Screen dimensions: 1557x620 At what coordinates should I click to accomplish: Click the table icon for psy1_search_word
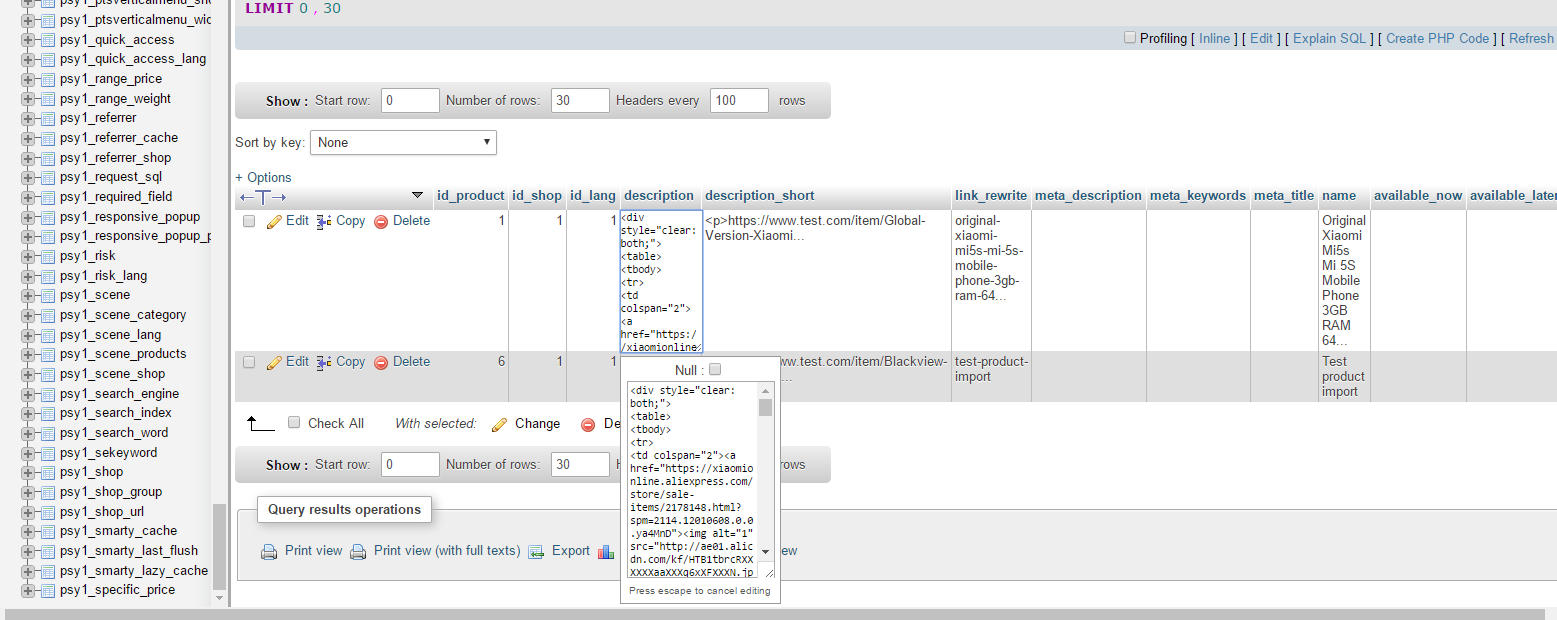[x=47, y=433]
